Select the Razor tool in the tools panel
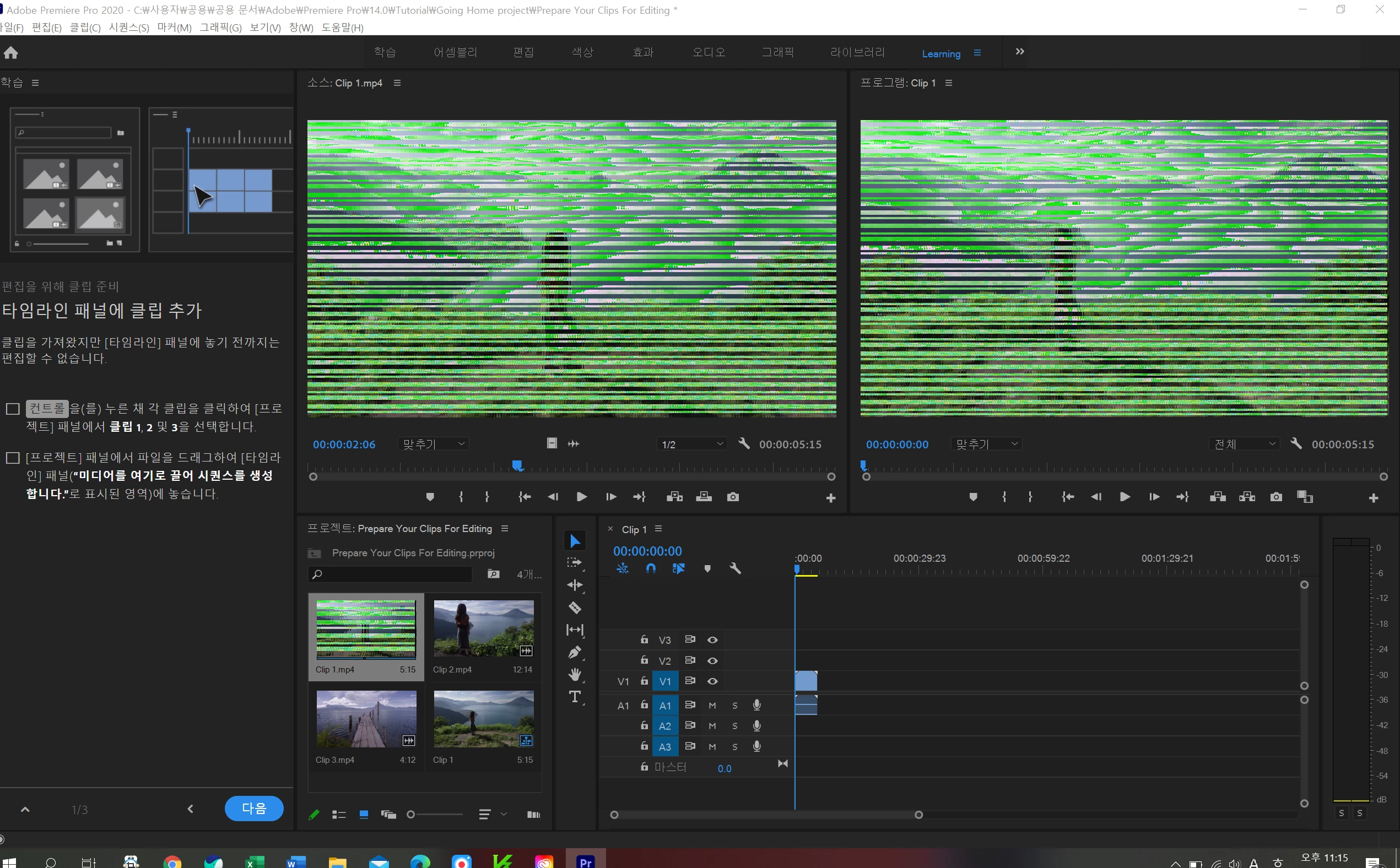Image resolution: width=1400 pixels, height=868 pixels. (575, 607)
